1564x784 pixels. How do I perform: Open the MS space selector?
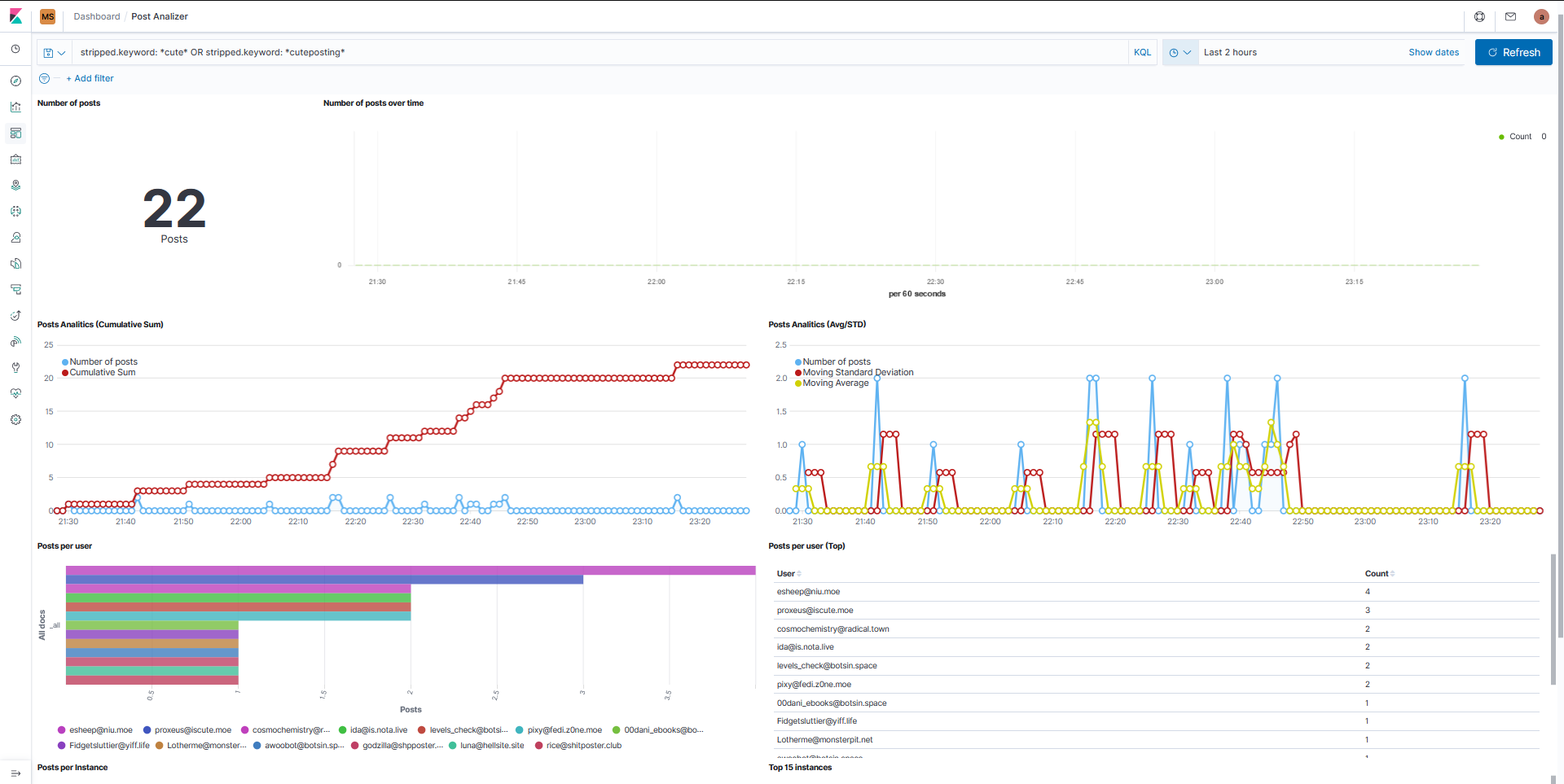pyautogui.click(x=48, y=16)
